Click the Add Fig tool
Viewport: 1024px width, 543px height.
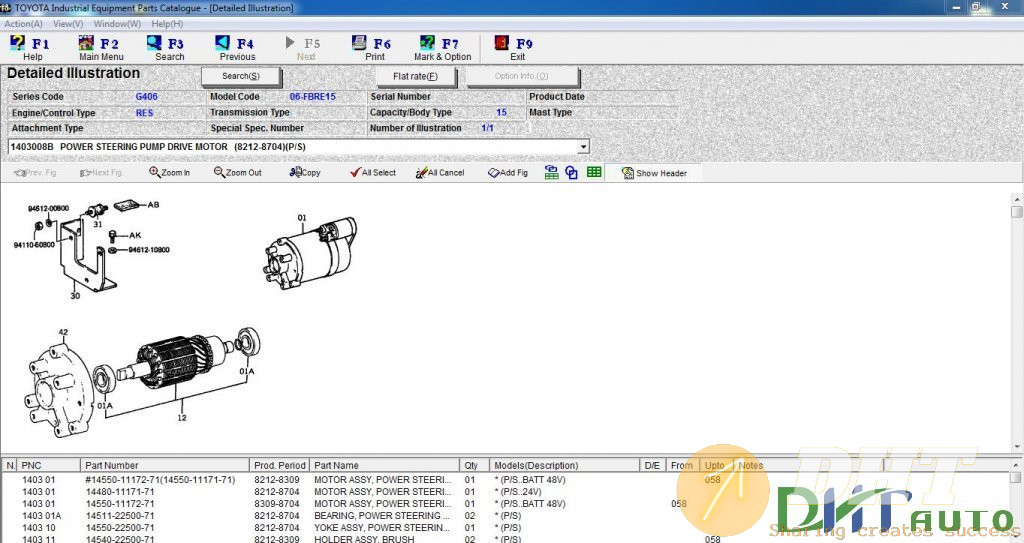[x=508, y=173]
